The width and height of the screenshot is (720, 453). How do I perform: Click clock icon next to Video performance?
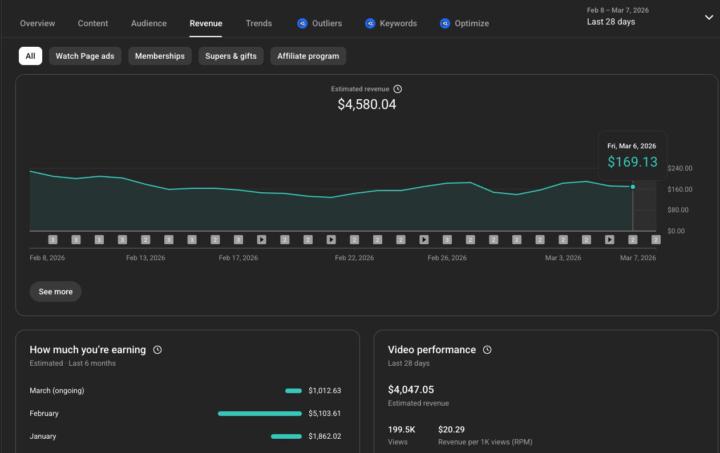[487, 350]
